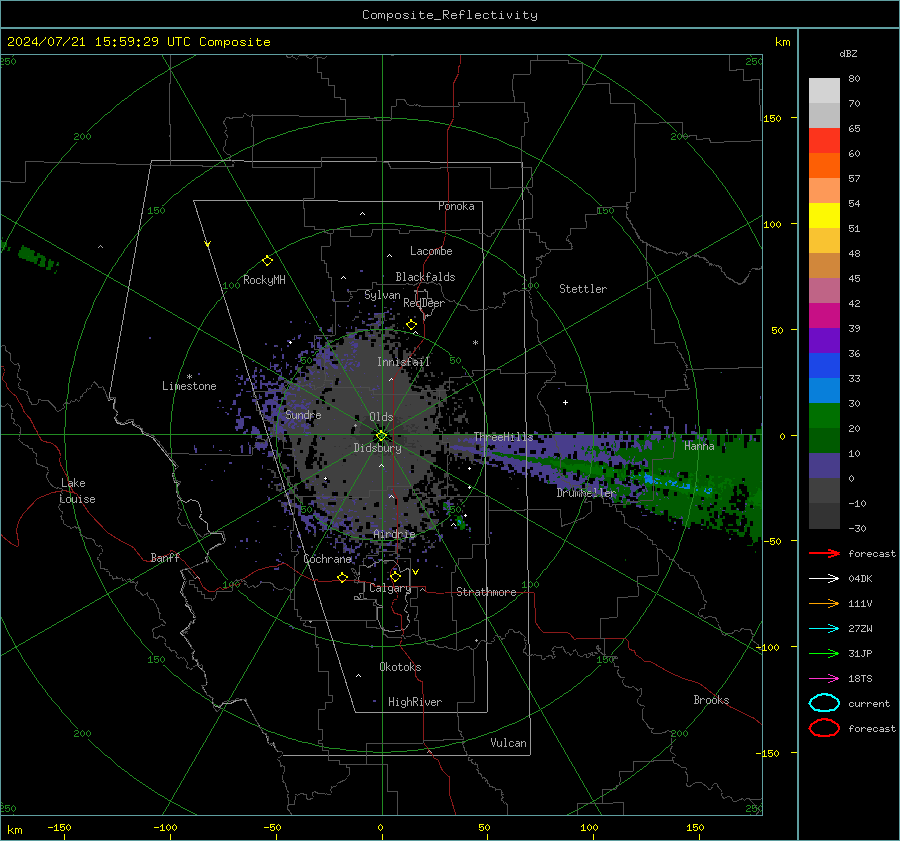This screenshot has width=900, height=841.
Task: Select the purple 36-39 dBZ swatch
Action: (824, 340)
